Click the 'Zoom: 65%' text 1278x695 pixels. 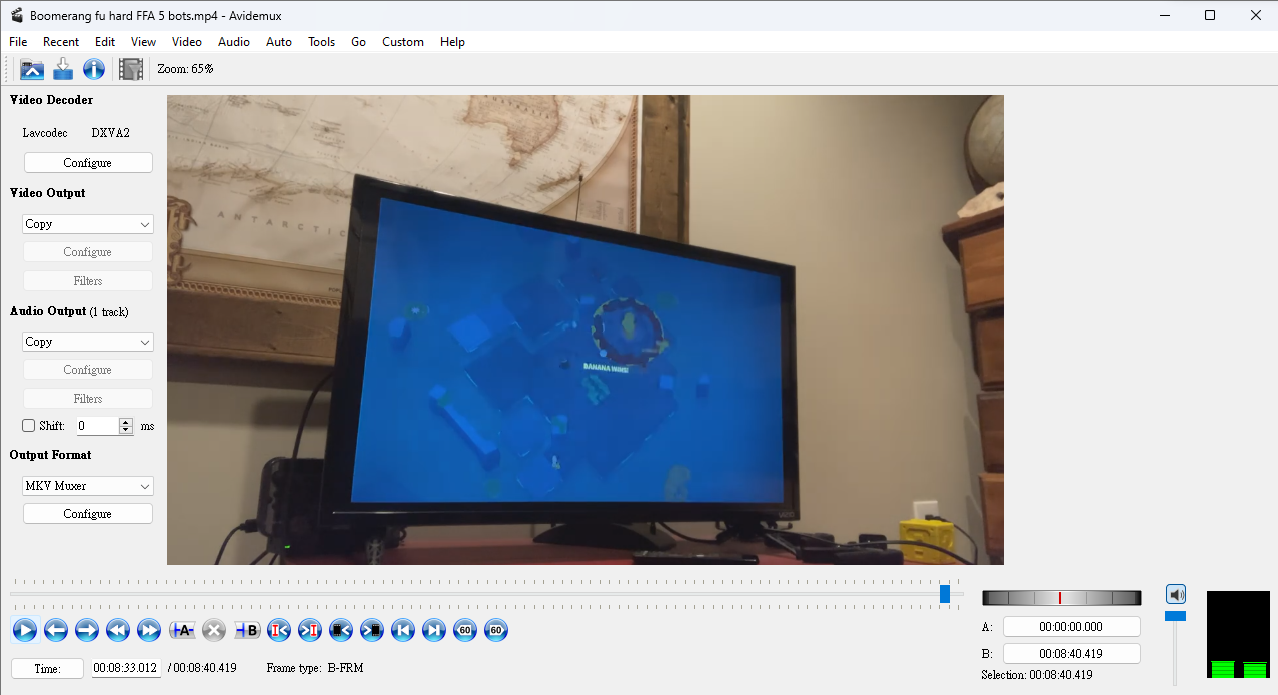(x=185, y=69)
